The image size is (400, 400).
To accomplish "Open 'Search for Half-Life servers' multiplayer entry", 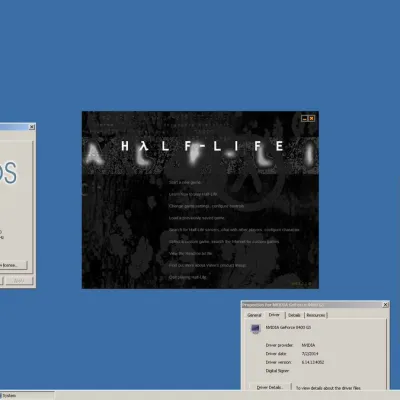I will coord(234,230).
